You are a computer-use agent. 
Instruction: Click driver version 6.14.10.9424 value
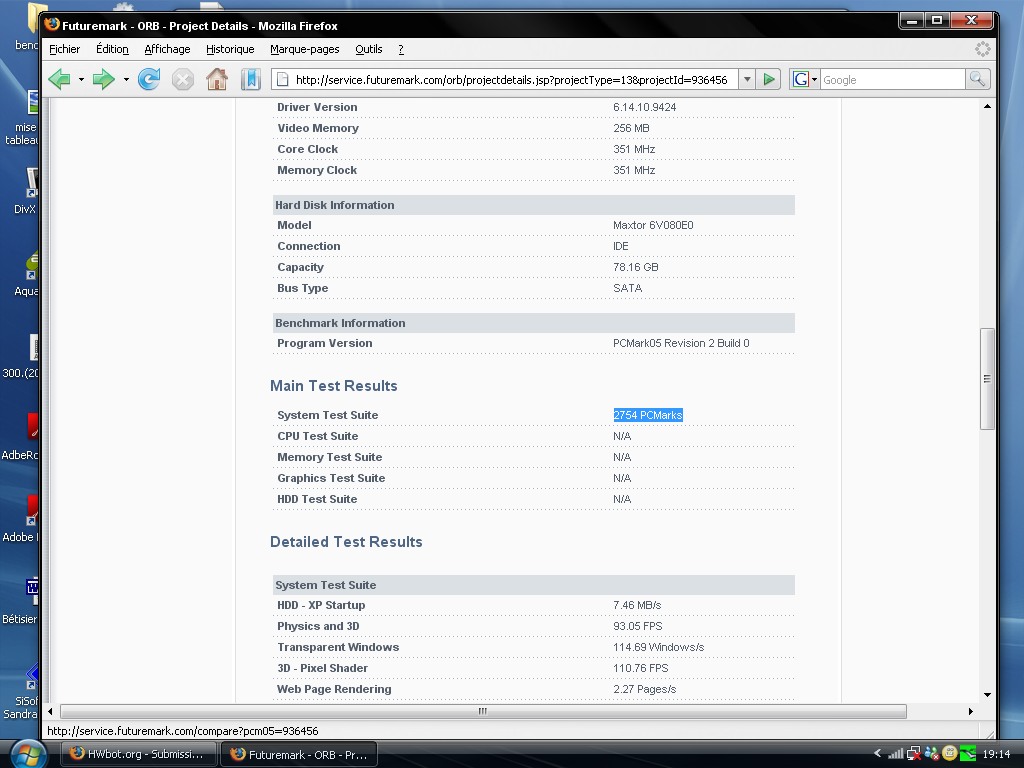click(645, 107)
